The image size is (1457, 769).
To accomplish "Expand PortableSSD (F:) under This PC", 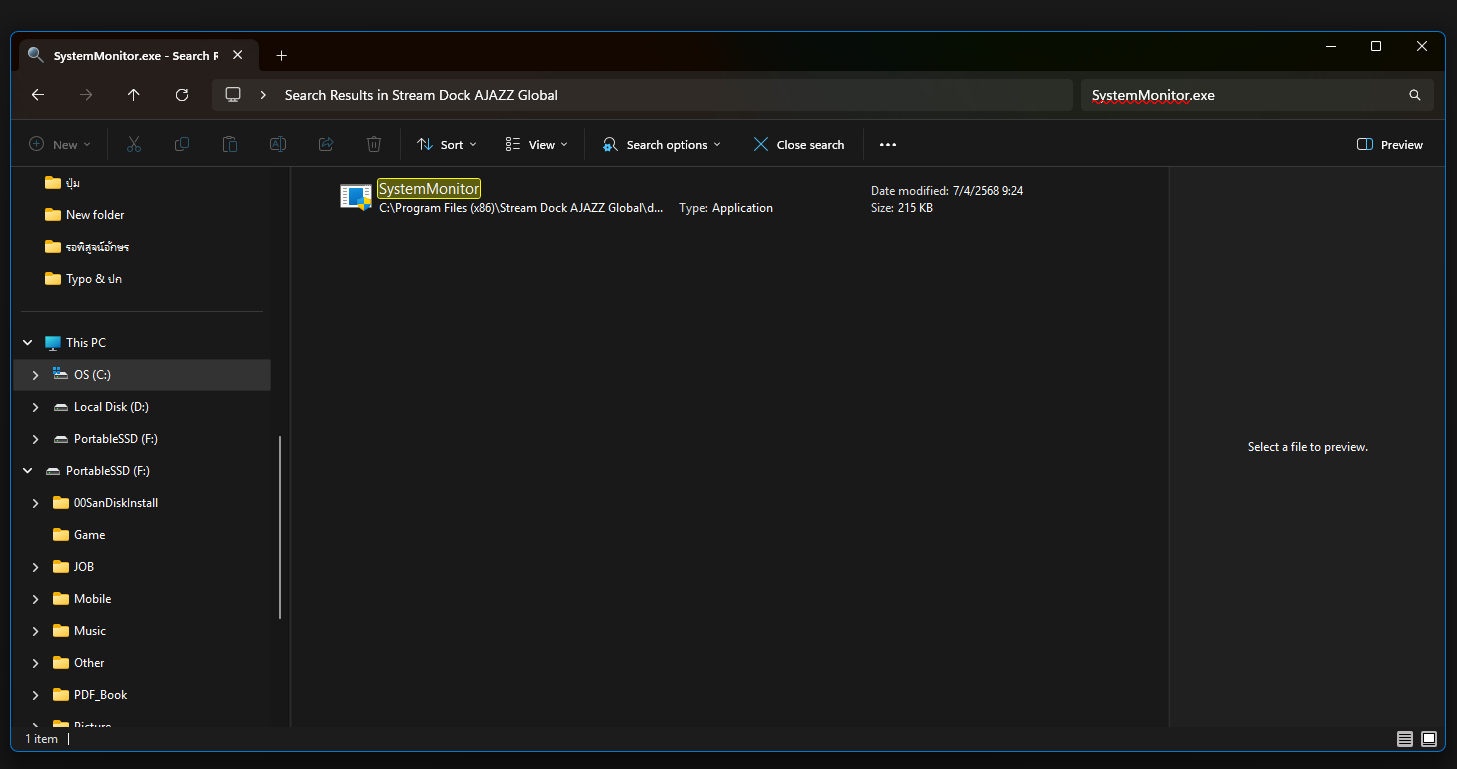I will pos(36,439).
